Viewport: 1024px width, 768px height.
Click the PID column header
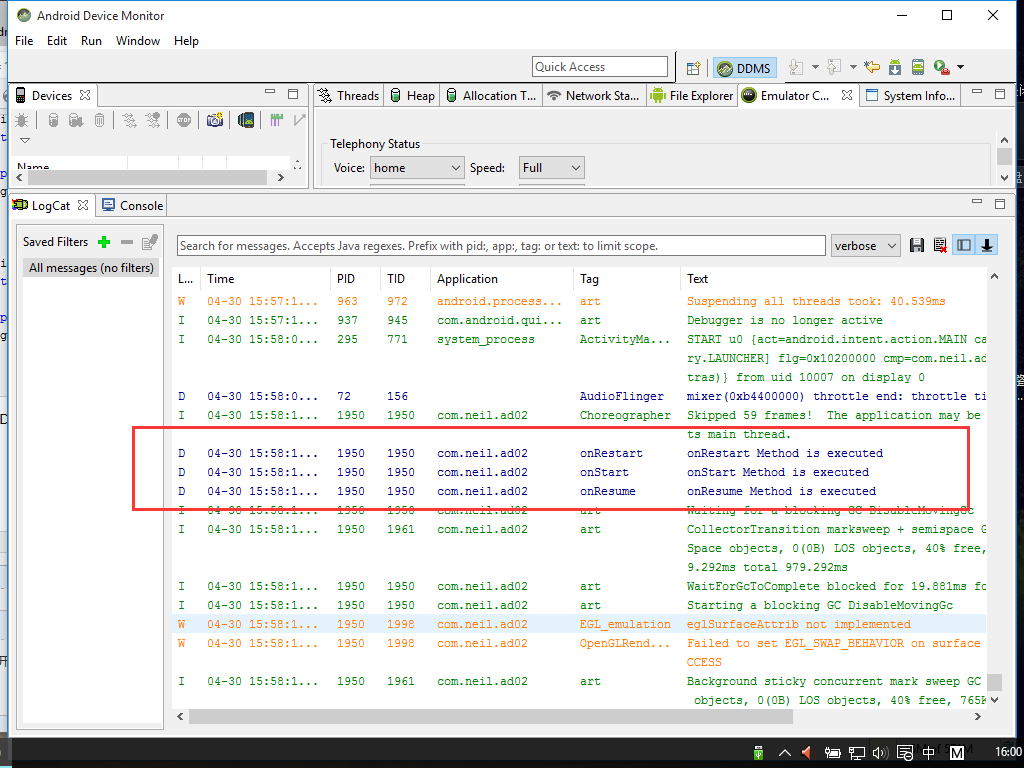[x=355, y=279]
